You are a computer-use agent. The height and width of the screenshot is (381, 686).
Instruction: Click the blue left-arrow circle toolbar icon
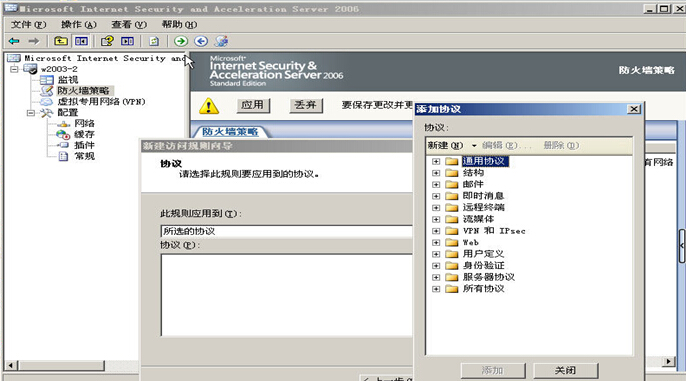point(201,41)
